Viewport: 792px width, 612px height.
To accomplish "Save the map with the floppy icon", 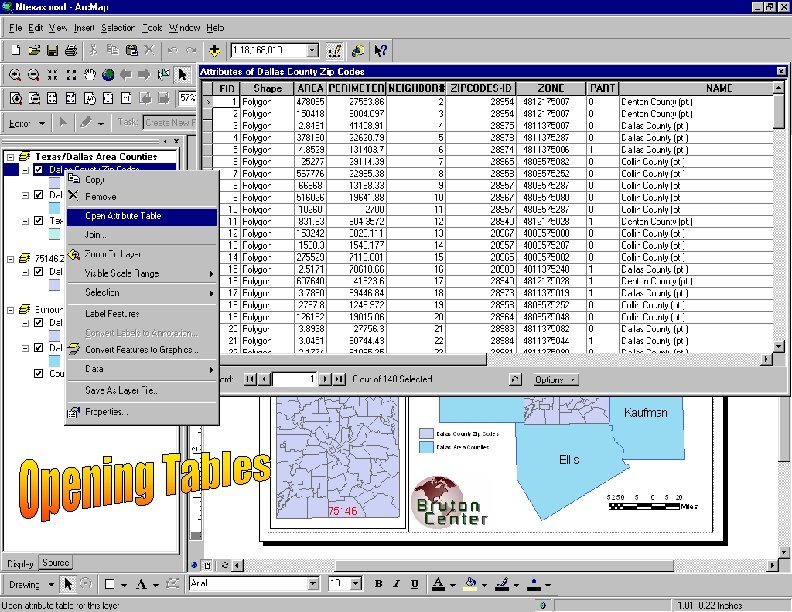I will pyautogui.click(x=52, y=50).
